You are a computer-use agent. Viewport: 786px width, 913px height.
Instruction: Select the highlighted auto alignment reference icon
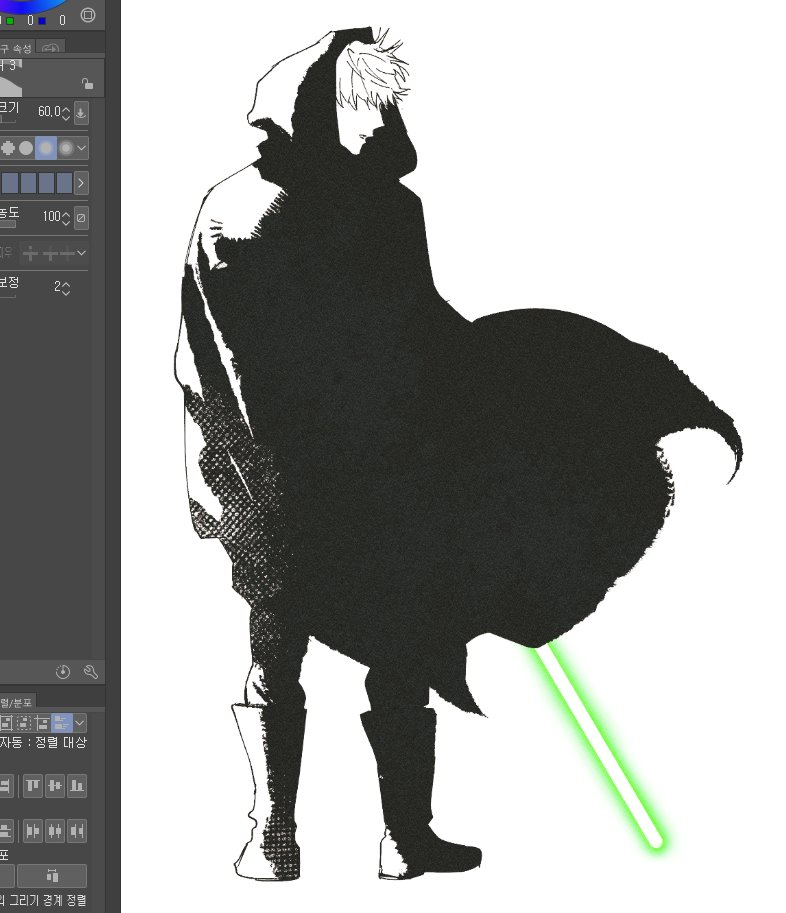62,723
